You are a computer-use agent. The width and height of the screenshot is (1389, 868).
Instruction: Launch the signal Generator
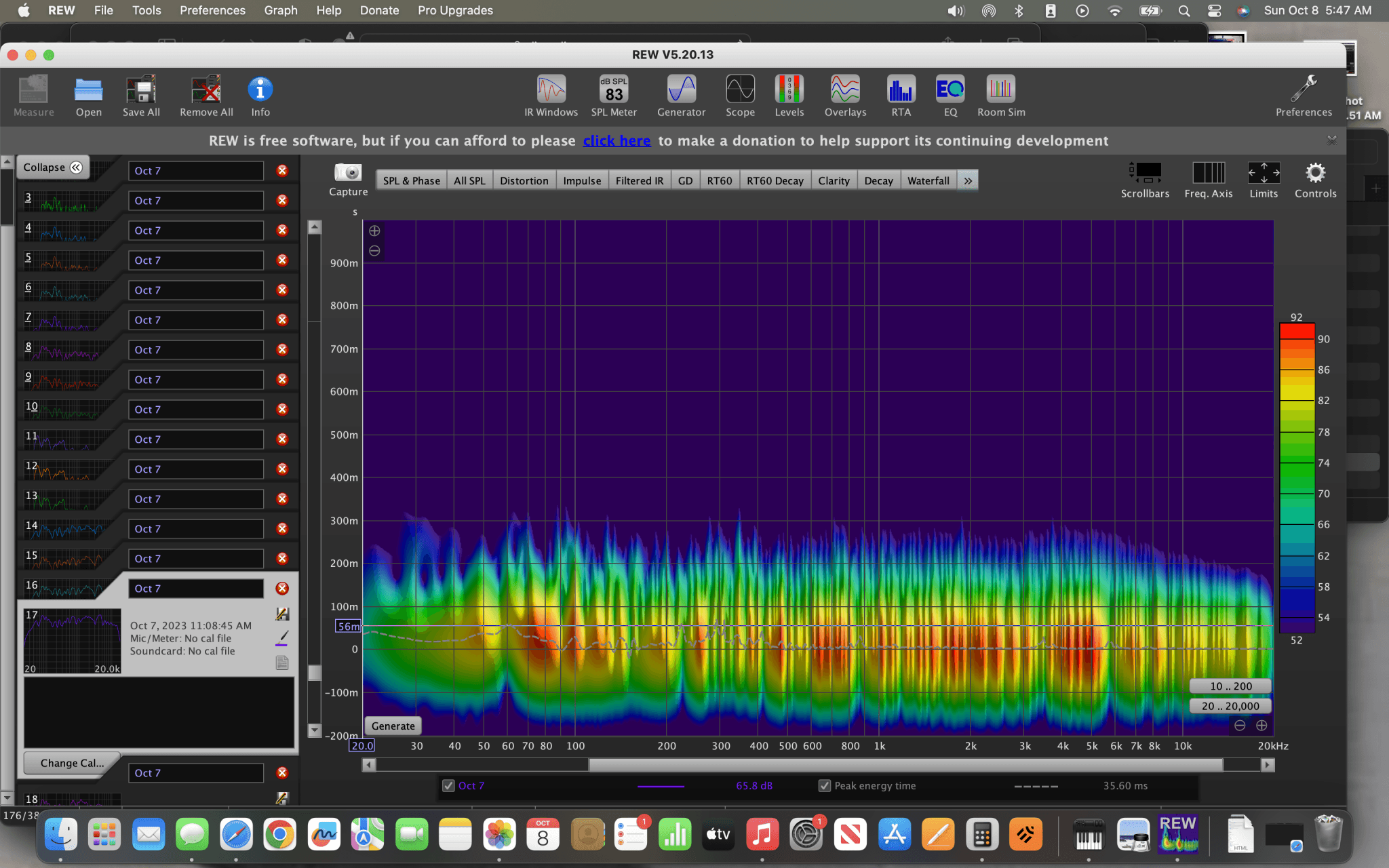[x=681, y=96]
